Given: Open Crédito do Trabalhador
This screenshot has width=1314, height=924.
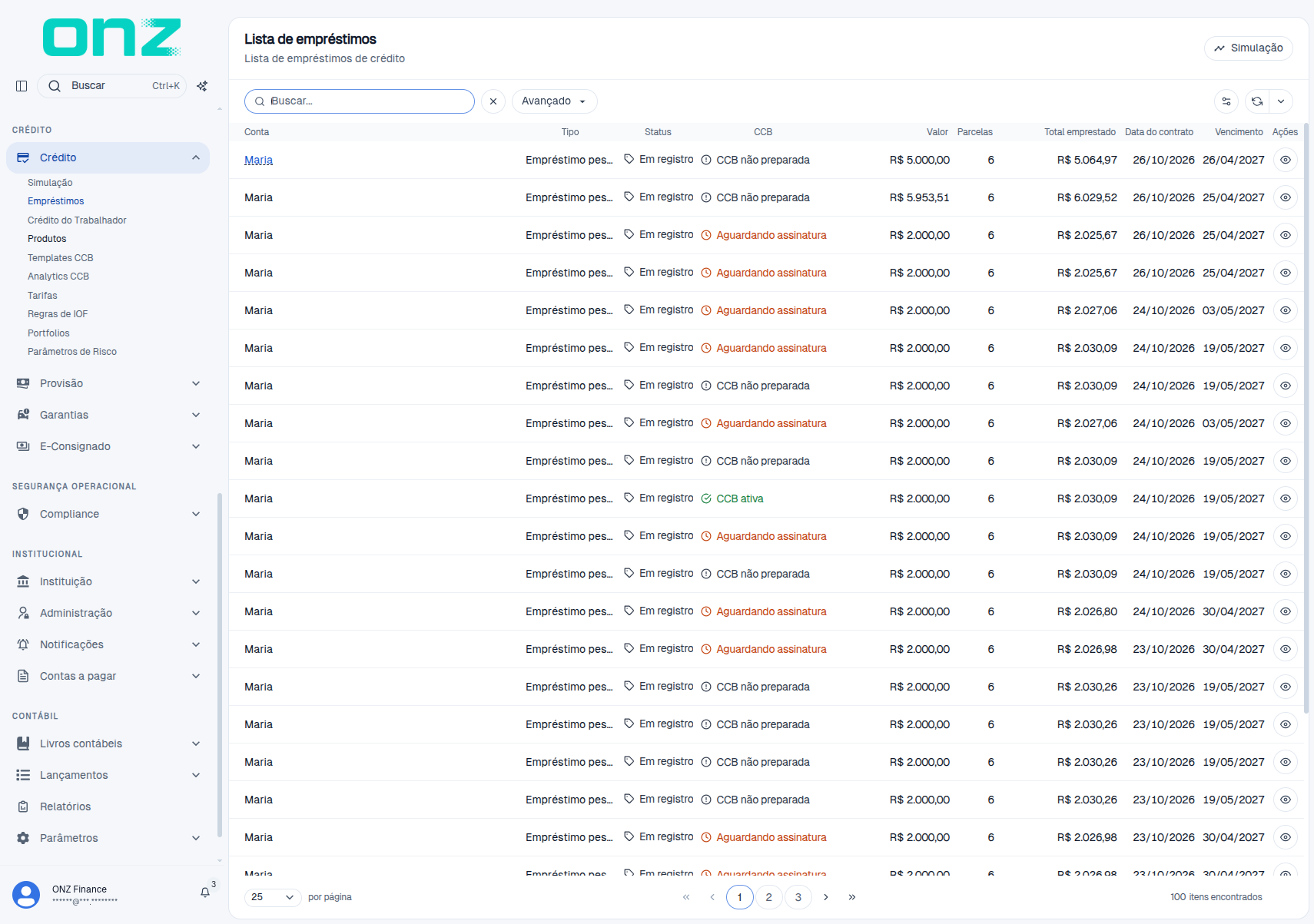Looking at the screenshot, I should [x=77, y=220].
